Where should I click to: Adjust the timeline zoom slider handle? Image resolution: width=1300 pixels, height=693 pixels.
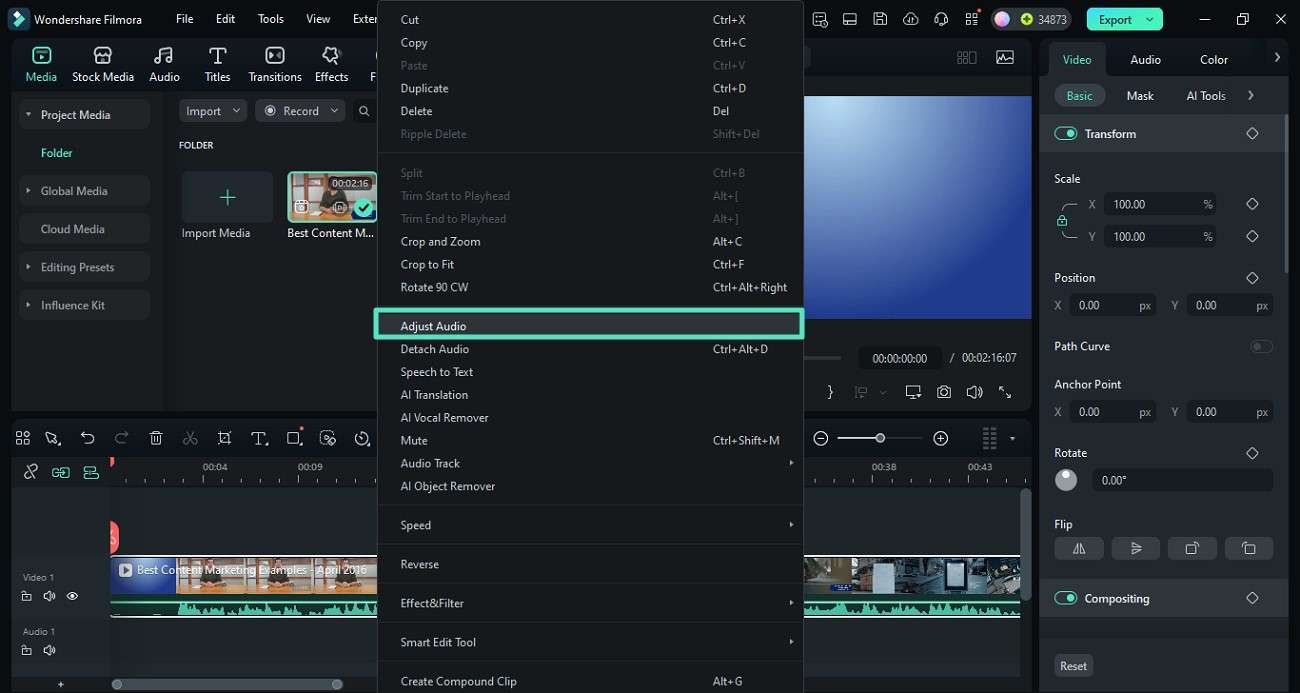click(x=880, y=438)
